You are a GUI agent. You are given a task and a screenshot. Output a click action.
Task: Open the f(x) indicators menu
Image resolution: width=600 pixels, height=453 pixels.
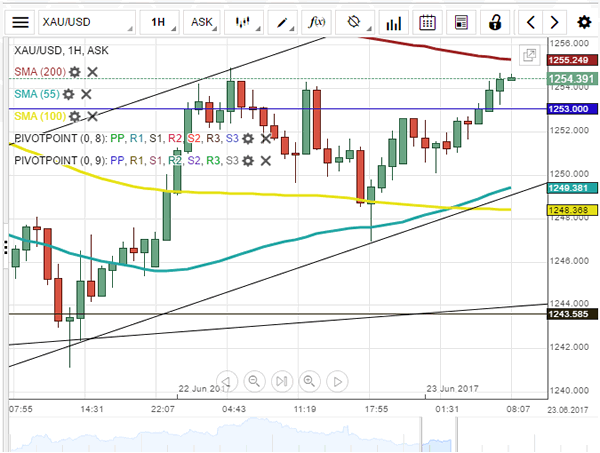click(317, 21)
